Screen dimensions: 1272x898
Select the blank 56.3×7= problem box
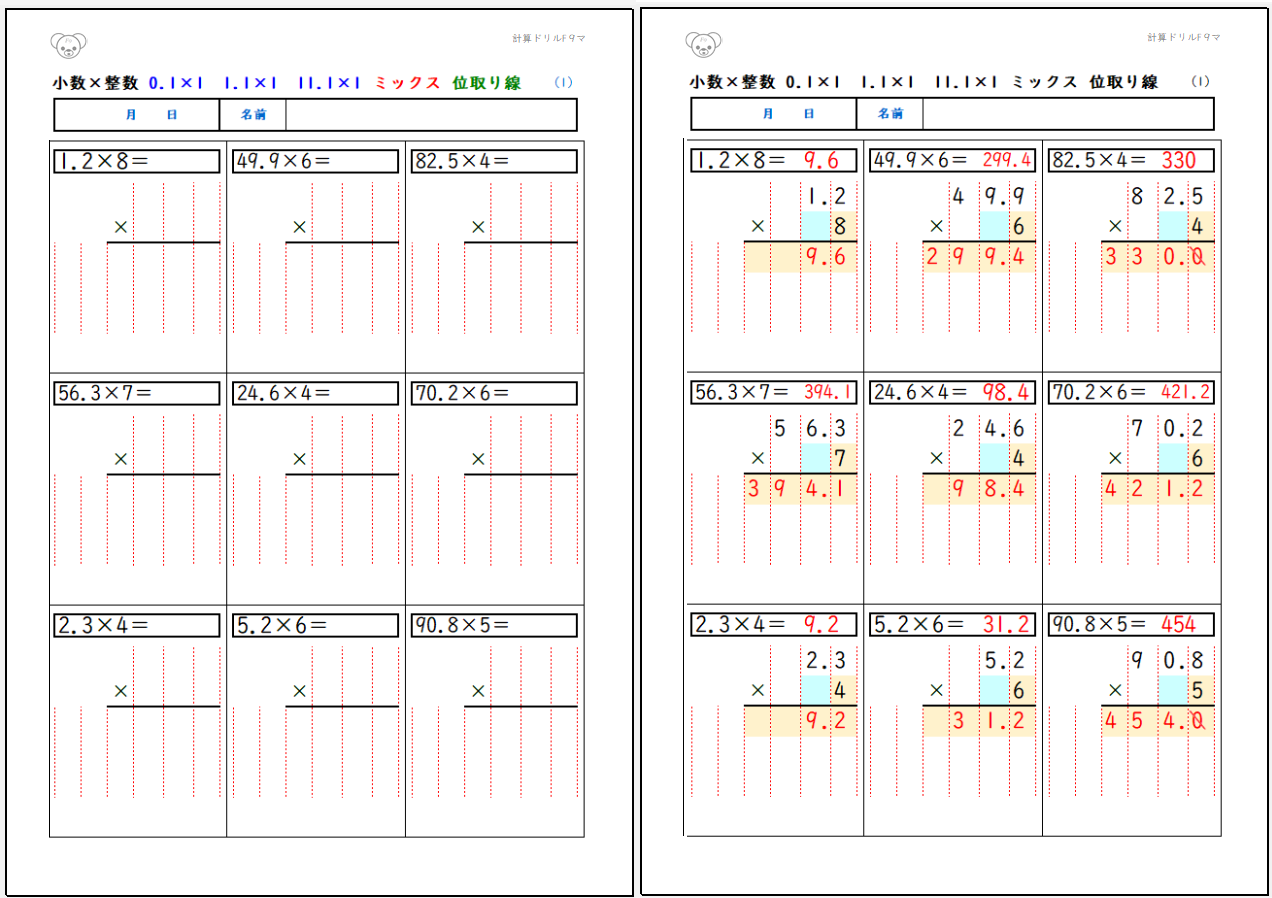(x=137, y=393)
